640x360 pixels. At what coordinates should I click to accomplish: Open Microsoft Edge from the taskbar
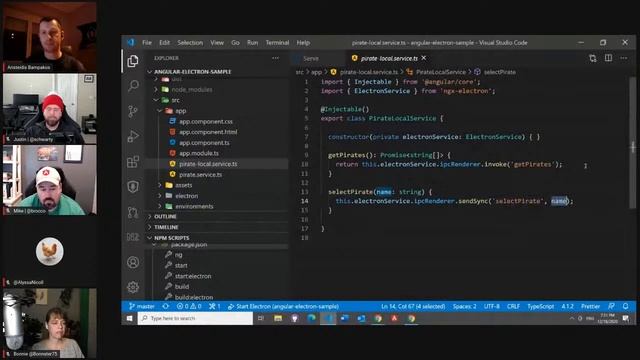[311, 318]
